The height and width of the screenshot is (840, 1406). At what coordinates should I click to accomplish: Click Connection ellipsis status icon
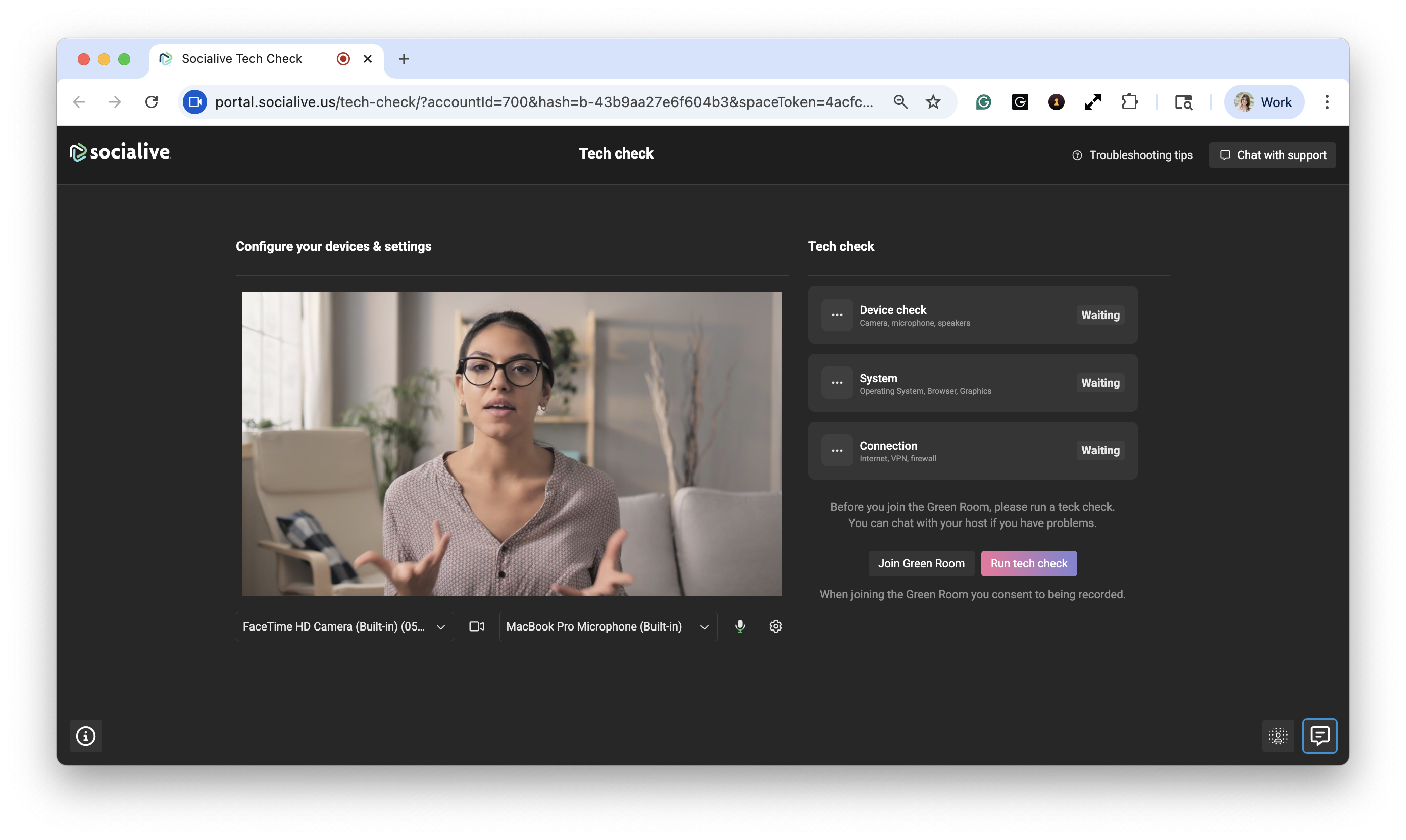(x=837, y=451)
